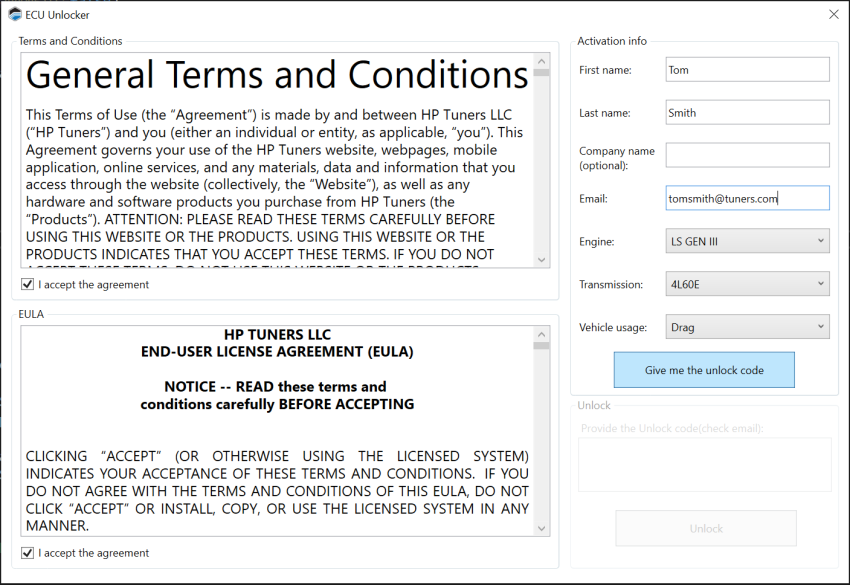Click the EULA scroll down arrow
This screenshot has height=585, width=850.
tap(541, 528)
